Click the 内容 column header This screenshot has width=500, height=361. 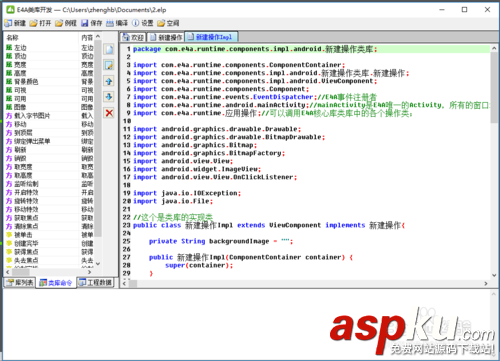coord(87,38)
